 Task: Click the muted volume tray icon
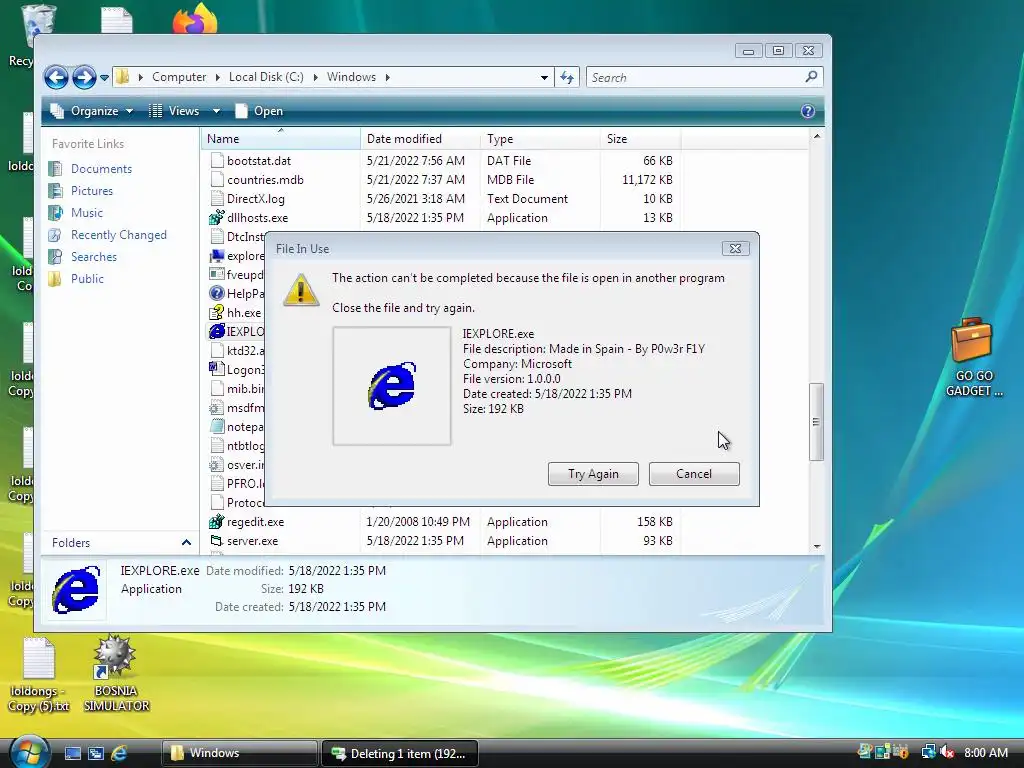pyautogui.click(x=947, y=752)
